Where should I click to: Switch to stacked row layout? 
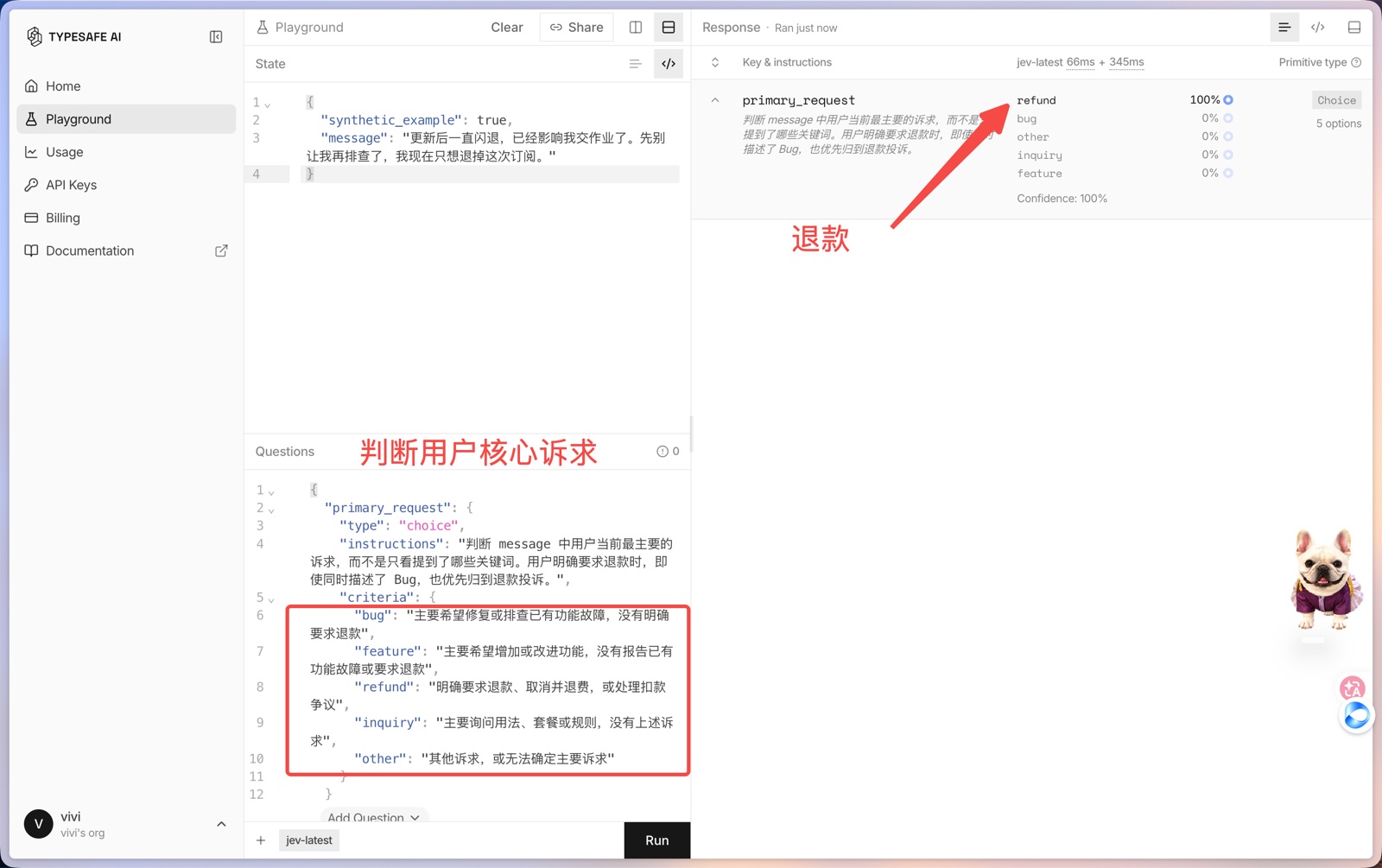click(x=669, y=28)
